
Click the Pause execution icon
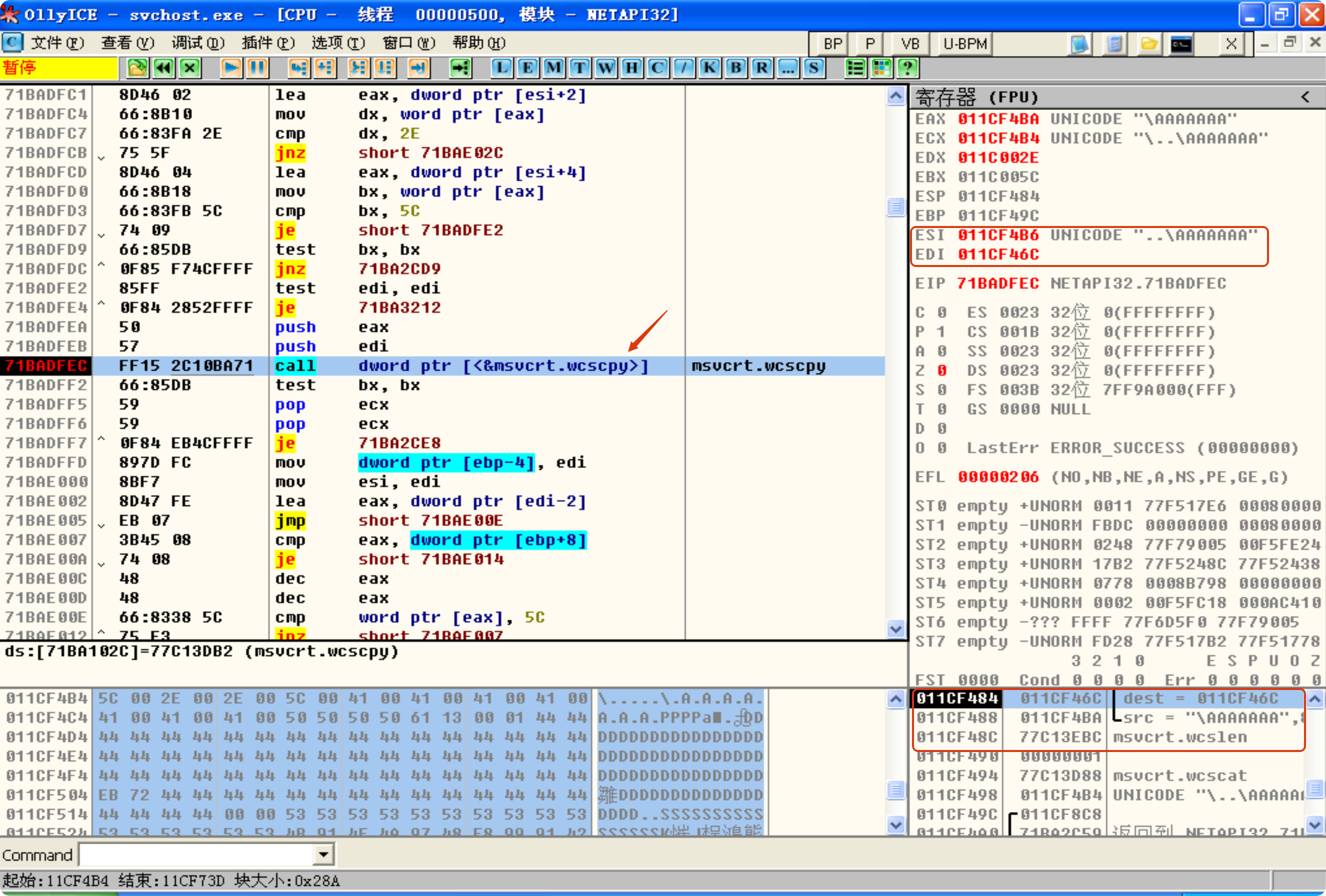coord(257,68)
